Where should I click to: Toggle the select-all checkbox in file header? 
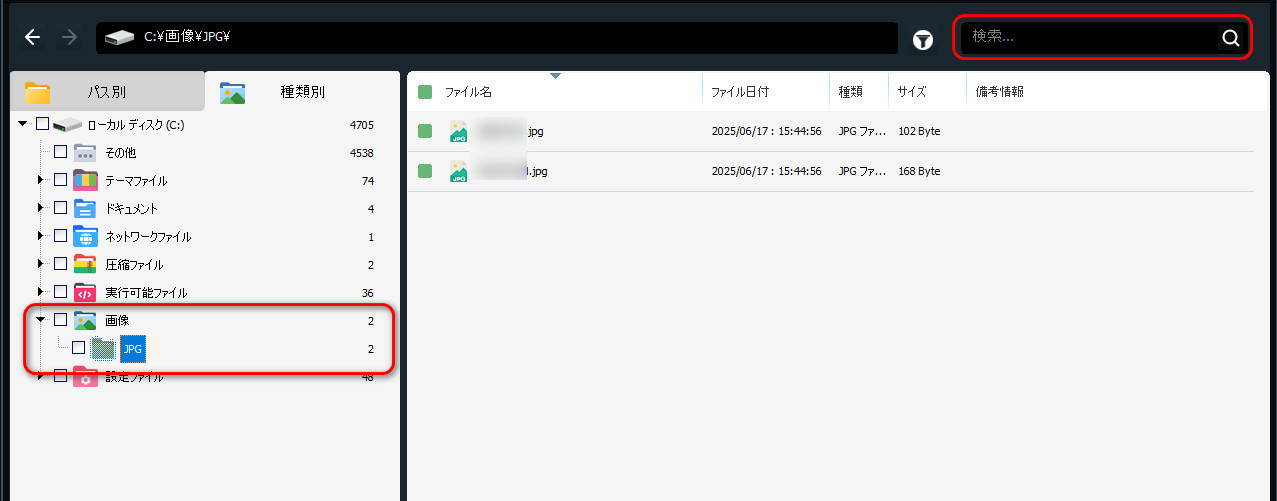425,92
